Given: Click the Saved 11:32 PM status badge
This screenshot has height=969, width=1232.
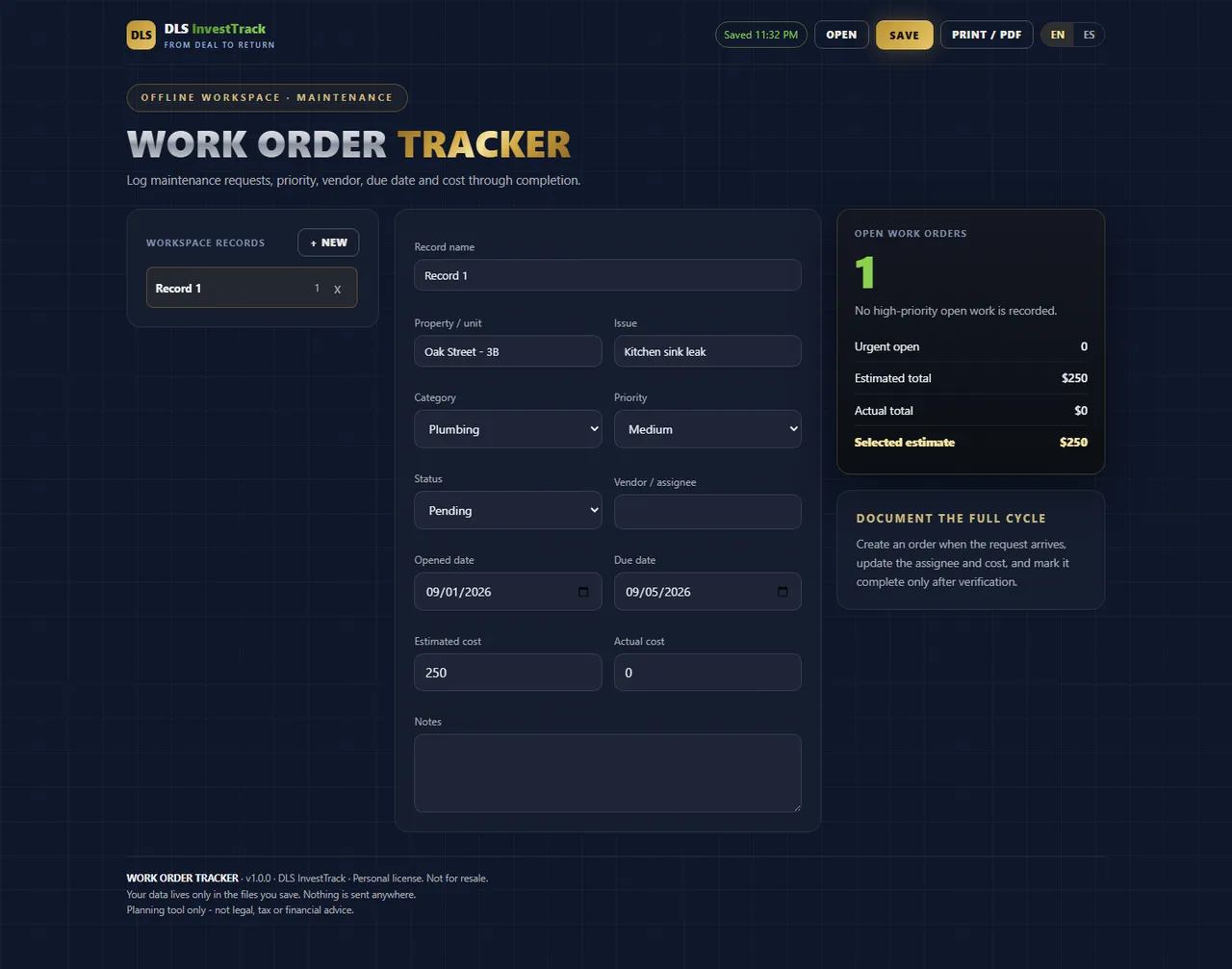Looking at the screenshot, I should tap(761, 35).
